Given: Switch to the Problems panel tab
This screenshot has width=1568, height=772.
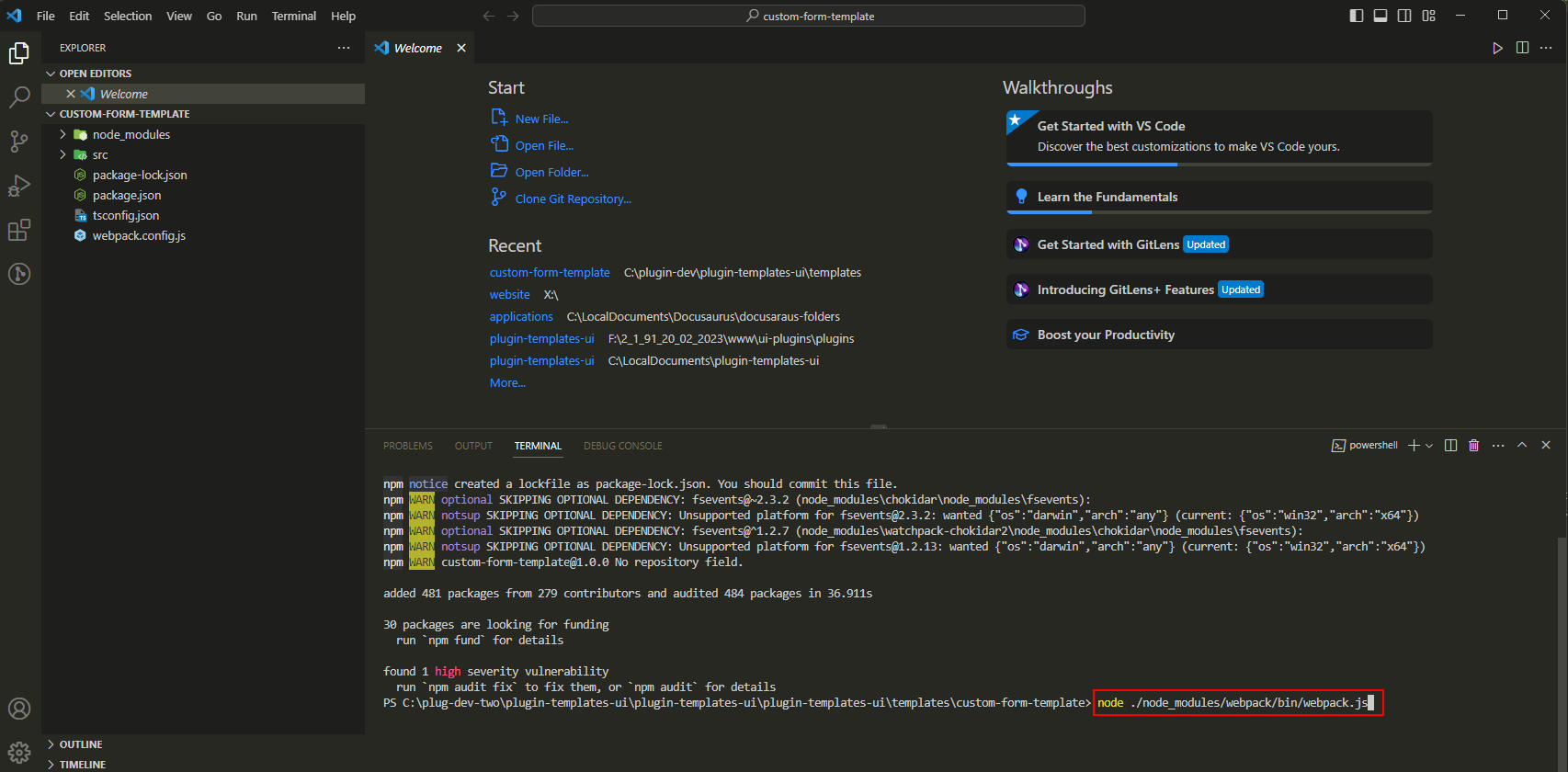Looking at the screenshot, I should (408, 446).
